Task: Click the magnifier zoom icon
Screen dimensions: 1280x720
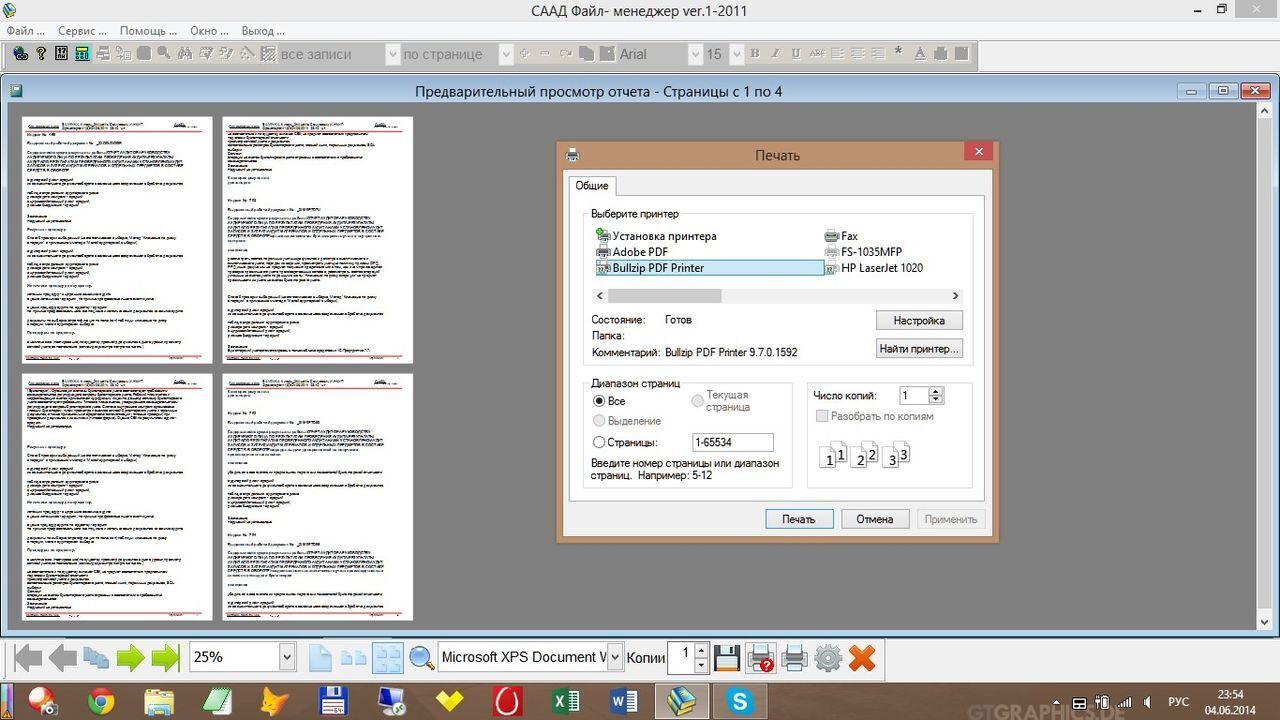Action: point(421,657)
